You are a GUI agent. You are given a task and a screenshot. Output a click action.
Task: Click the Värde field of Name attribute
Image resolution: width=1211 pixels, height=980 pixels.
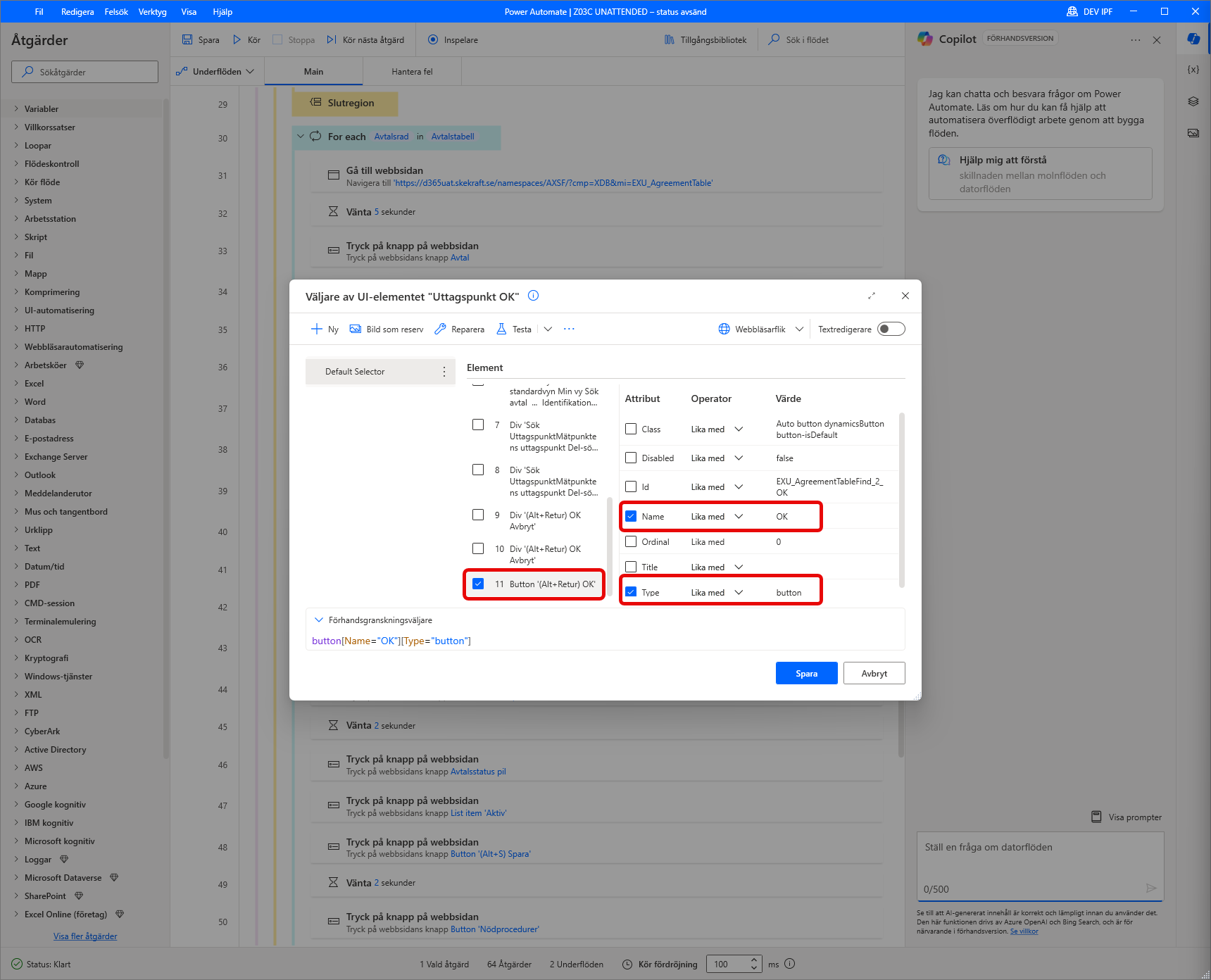(x=796, y=516)
